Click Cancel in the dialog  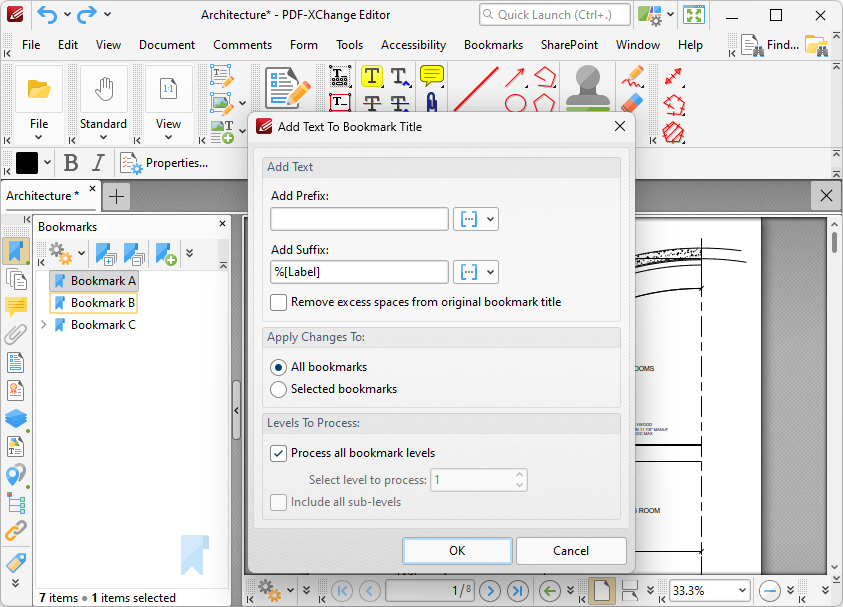pos(571,551)
